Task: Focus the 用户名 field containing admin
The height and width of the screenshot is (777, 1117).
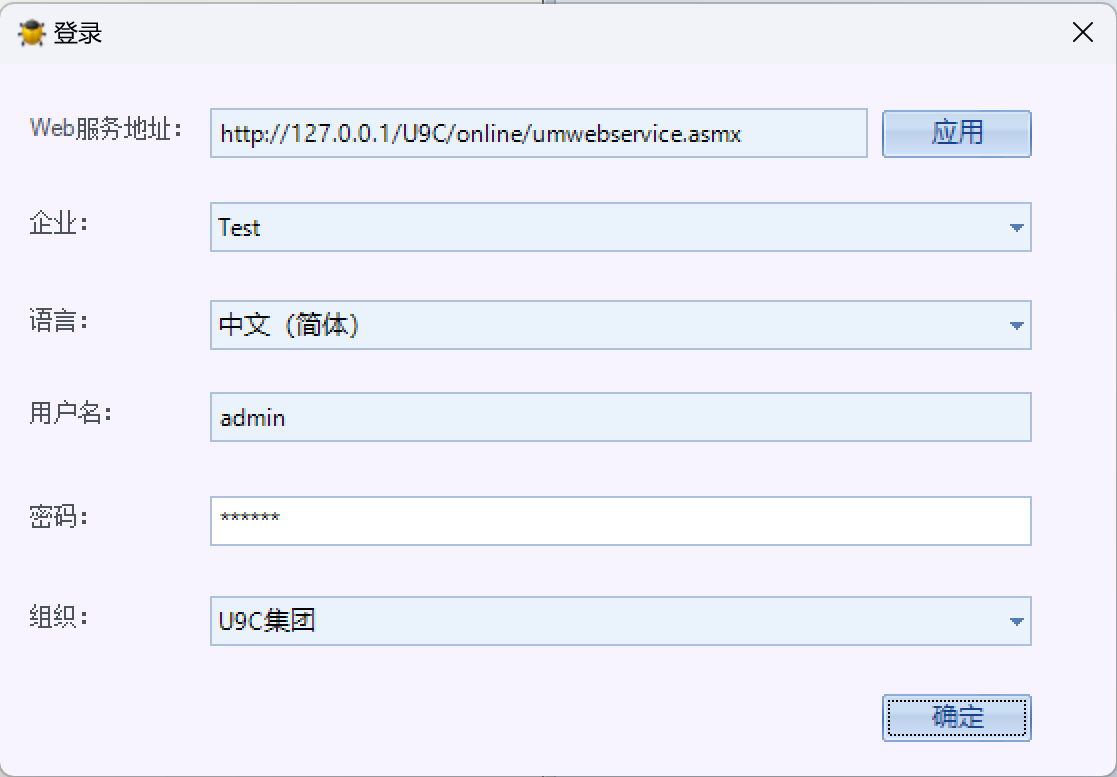Action: pyautogui.click(x=620, y=417)
